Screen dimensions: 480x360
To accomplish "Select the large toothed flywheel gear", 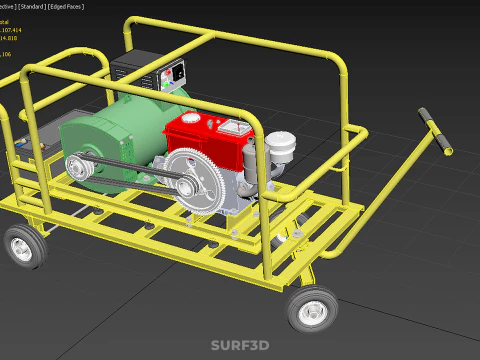I will [195, 182].
